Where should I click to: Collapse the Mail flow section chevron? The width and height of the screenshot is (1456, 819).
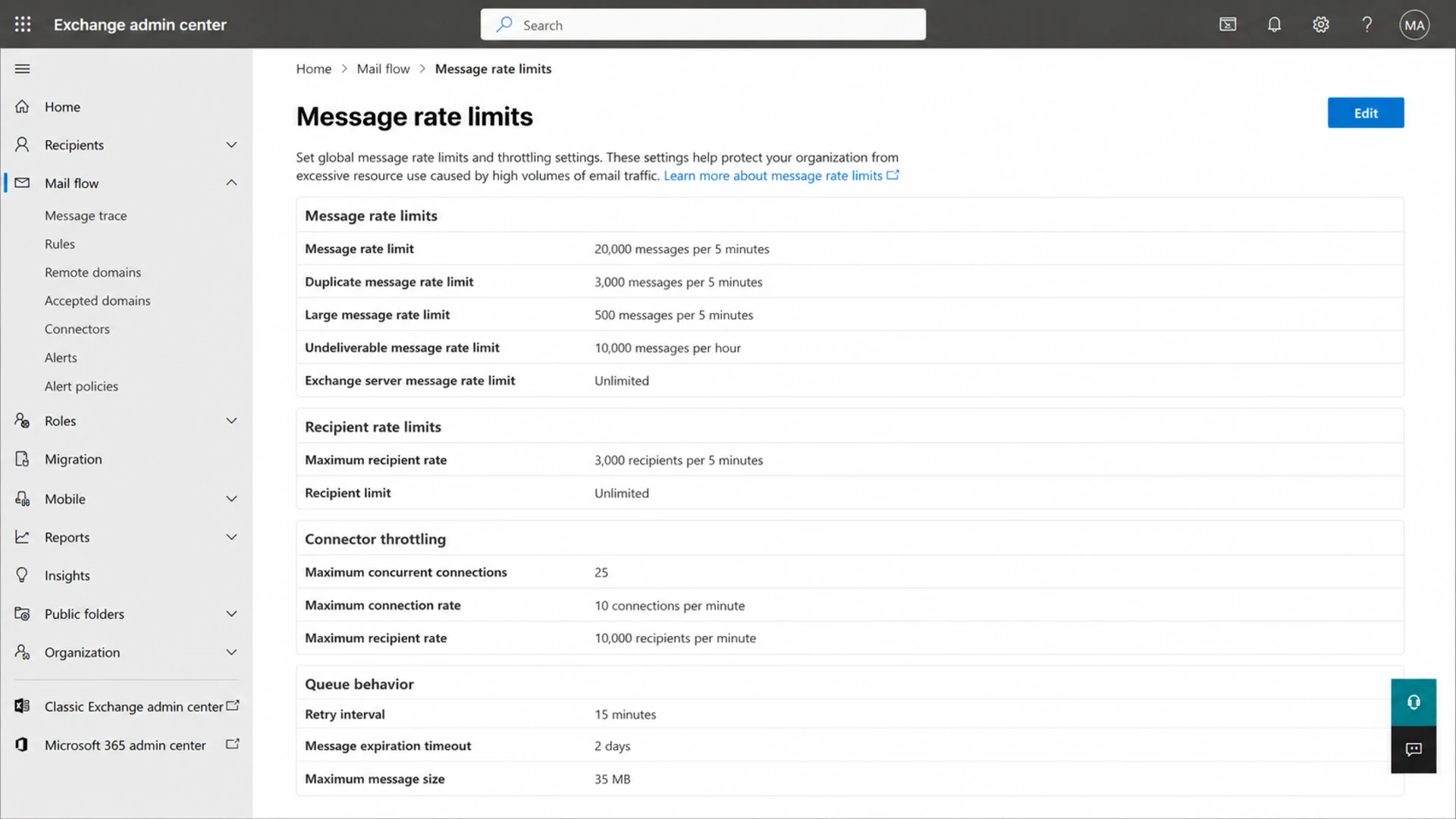point(231,183)
